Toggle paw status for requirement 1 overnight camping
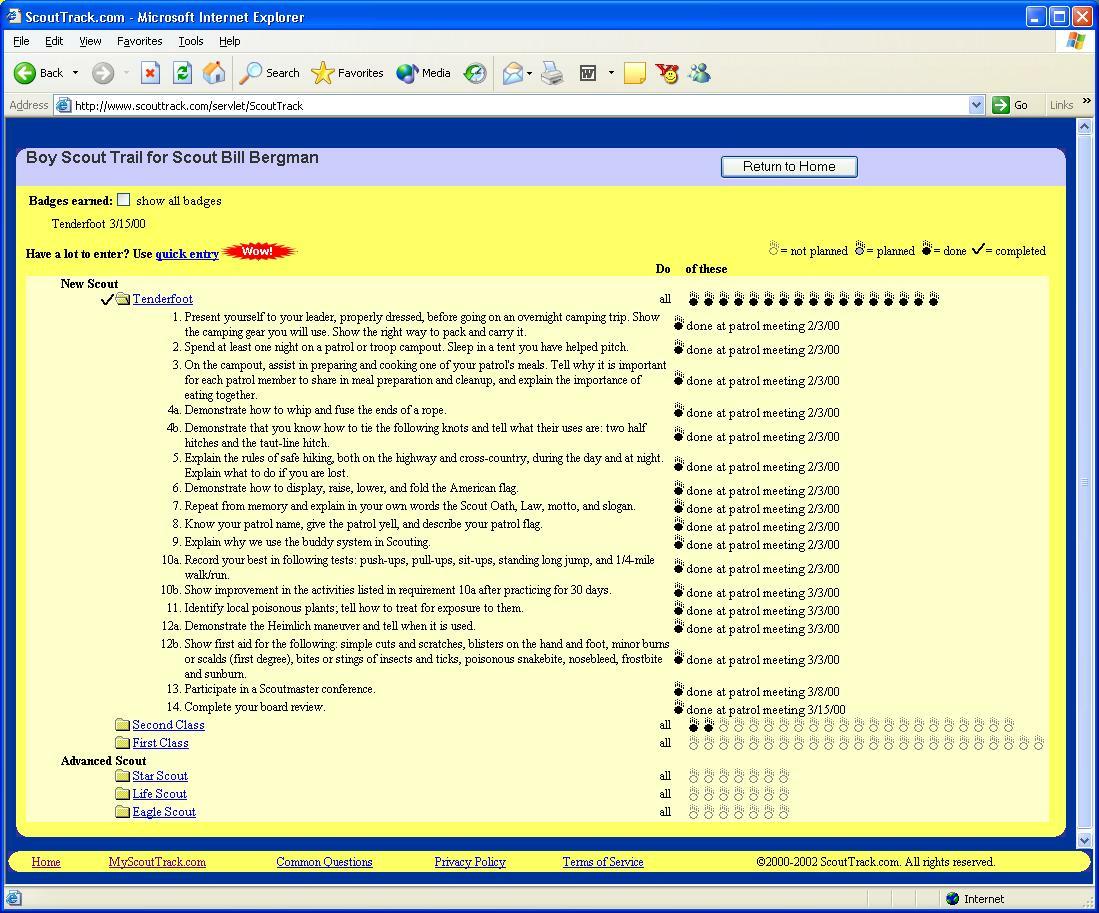The image size is (1099, 913). click(678, 323)
